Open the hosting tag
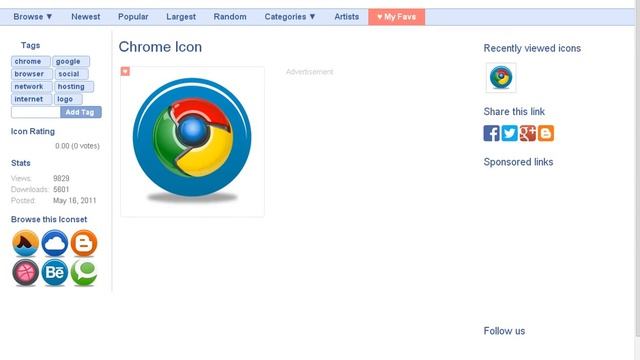The height and width of the screenshot is (360, 640). pos(74,87)
